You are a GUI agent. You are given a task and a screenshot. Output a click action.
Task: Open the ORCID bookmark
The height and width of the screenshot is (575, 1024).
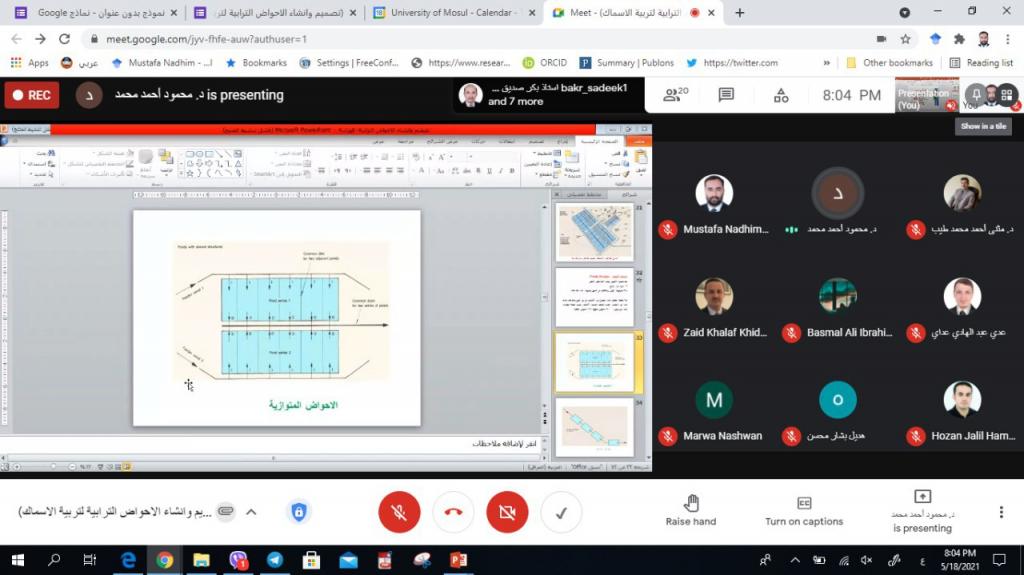(x=545, y=62)
